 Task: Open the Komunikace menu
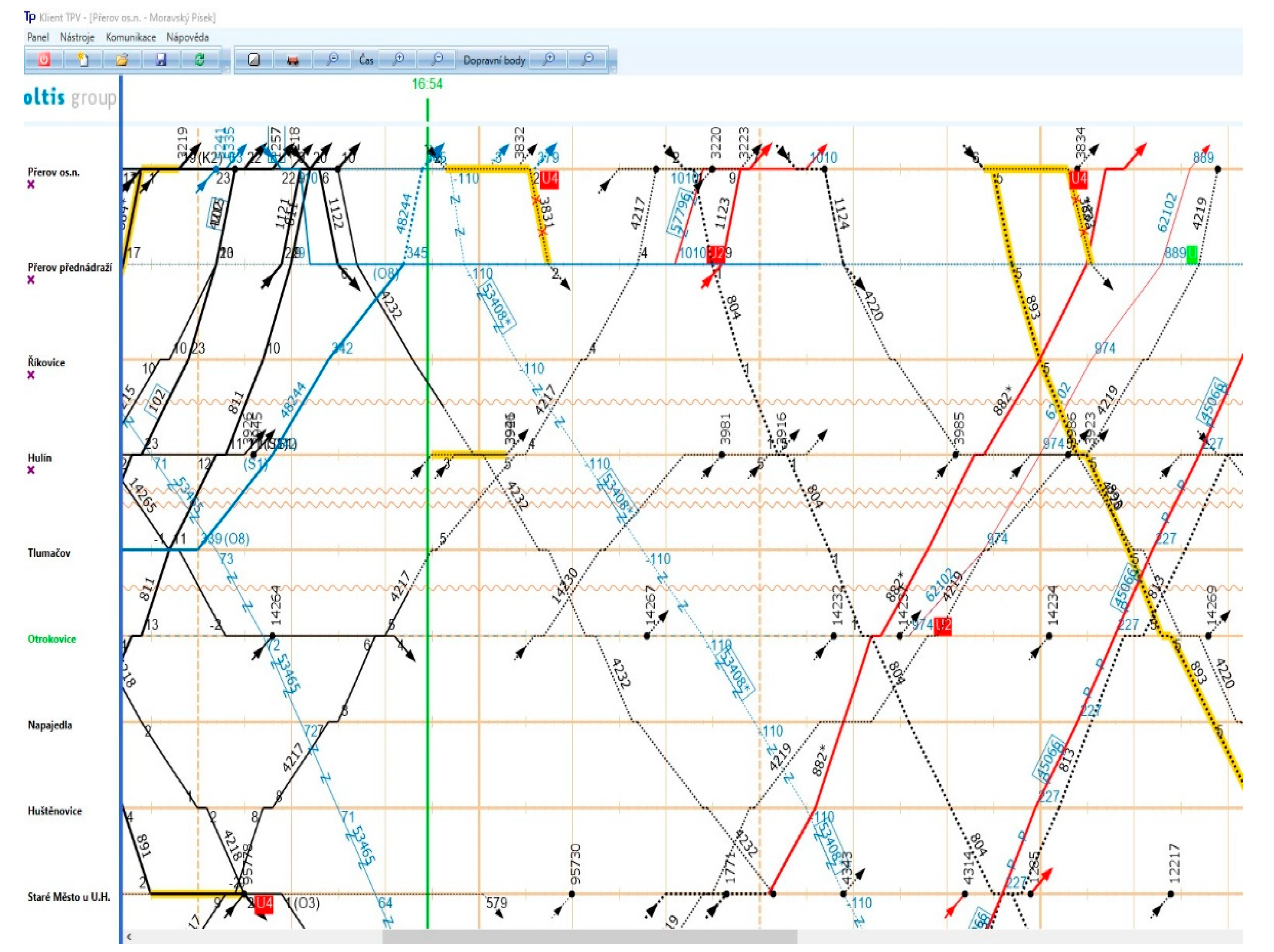click(131, 38)
